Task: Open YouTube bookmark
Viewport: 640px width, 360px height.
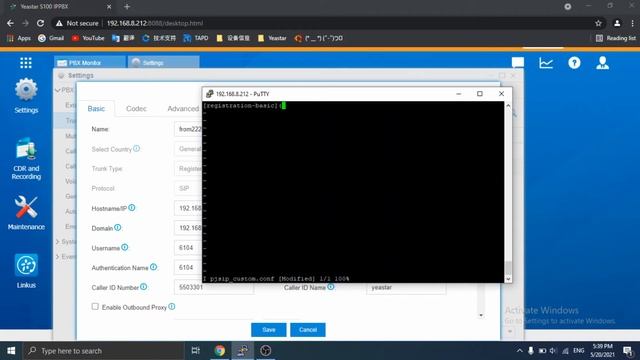Action: [x=88, y=38]
